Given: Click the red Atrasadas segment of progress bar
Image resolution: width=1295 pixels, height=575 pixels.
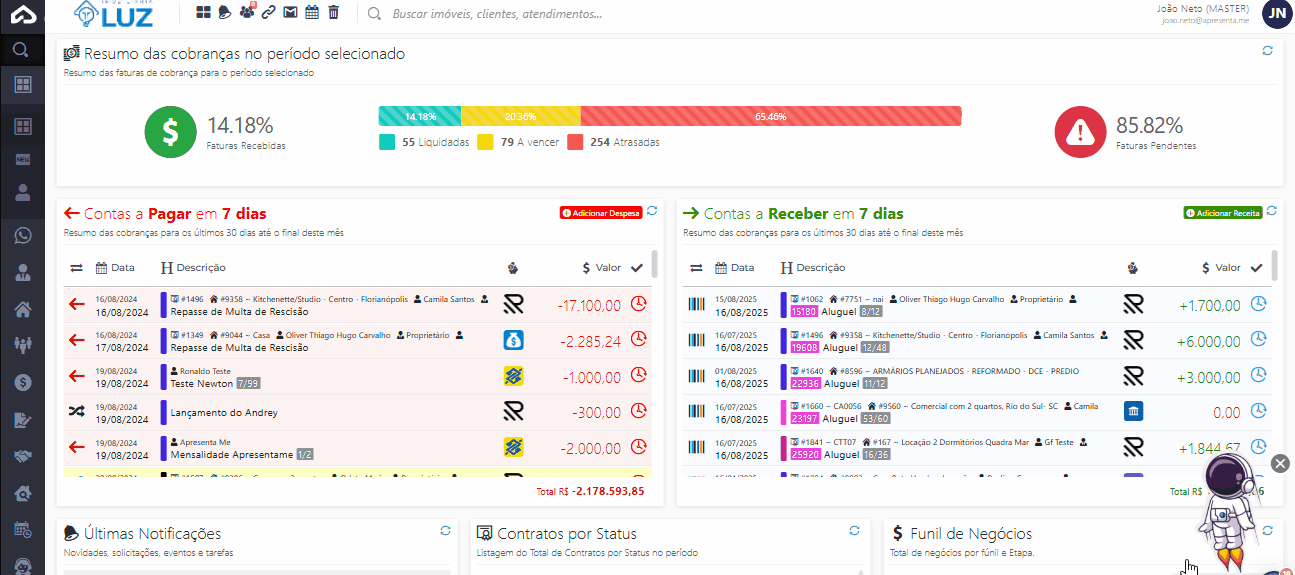Looking at the screenshot, I should (x=770, y=116).
